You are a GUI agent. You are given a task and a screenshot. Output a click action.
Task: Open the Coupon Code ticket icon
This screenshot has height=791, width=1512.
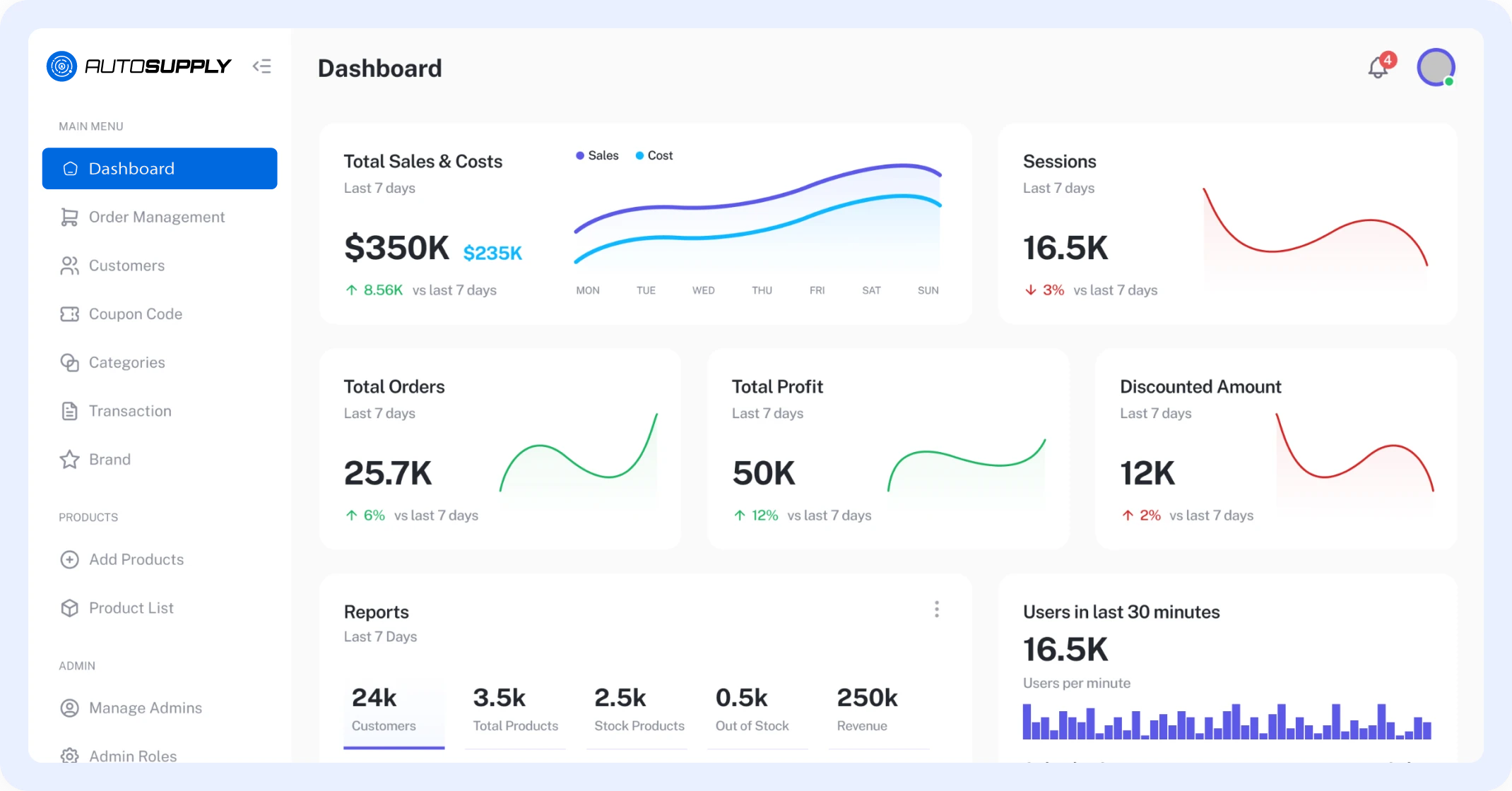pos(69,314)
